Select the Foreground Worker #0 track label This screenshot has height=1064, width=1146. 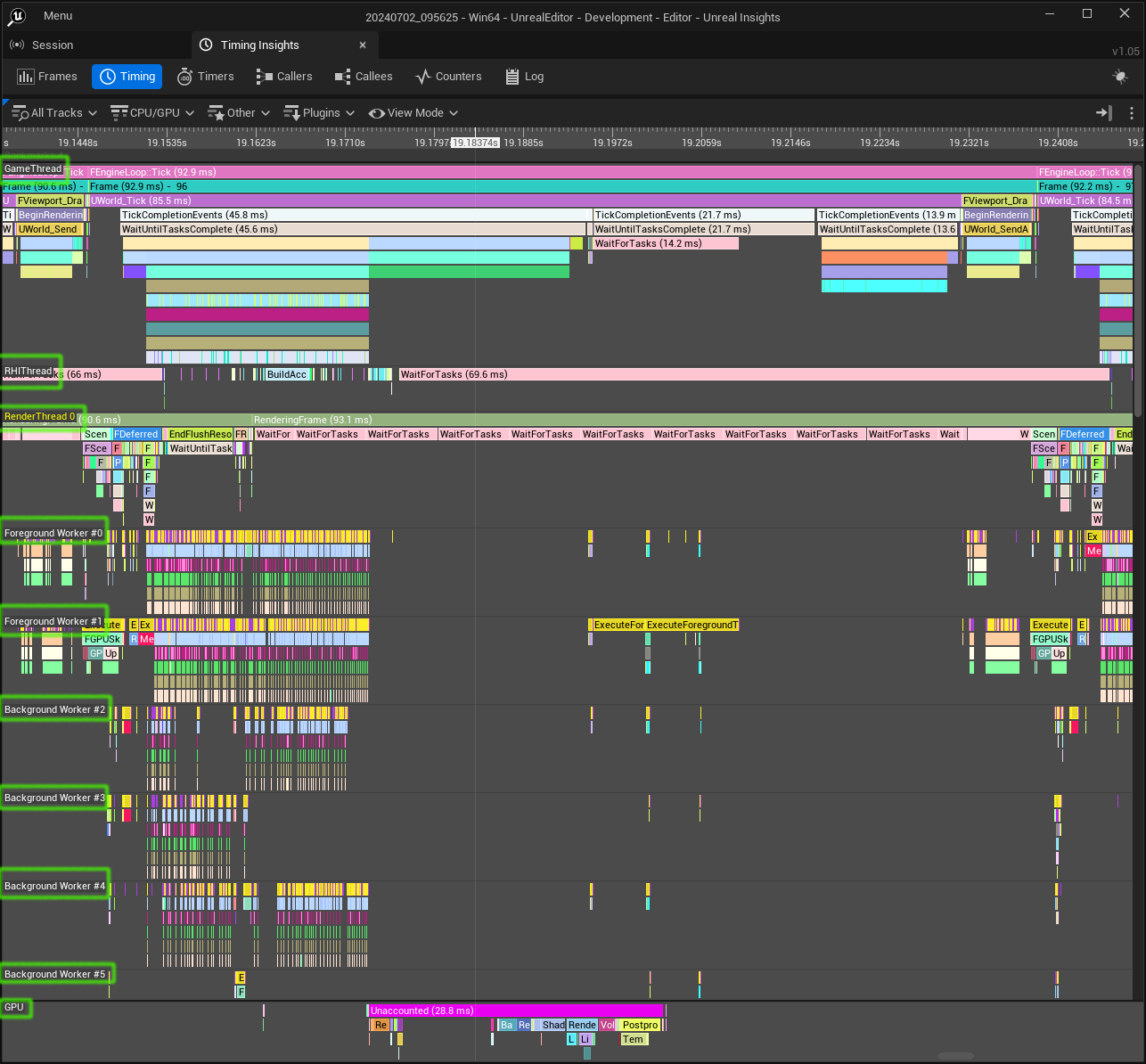[x=53, y=533]
